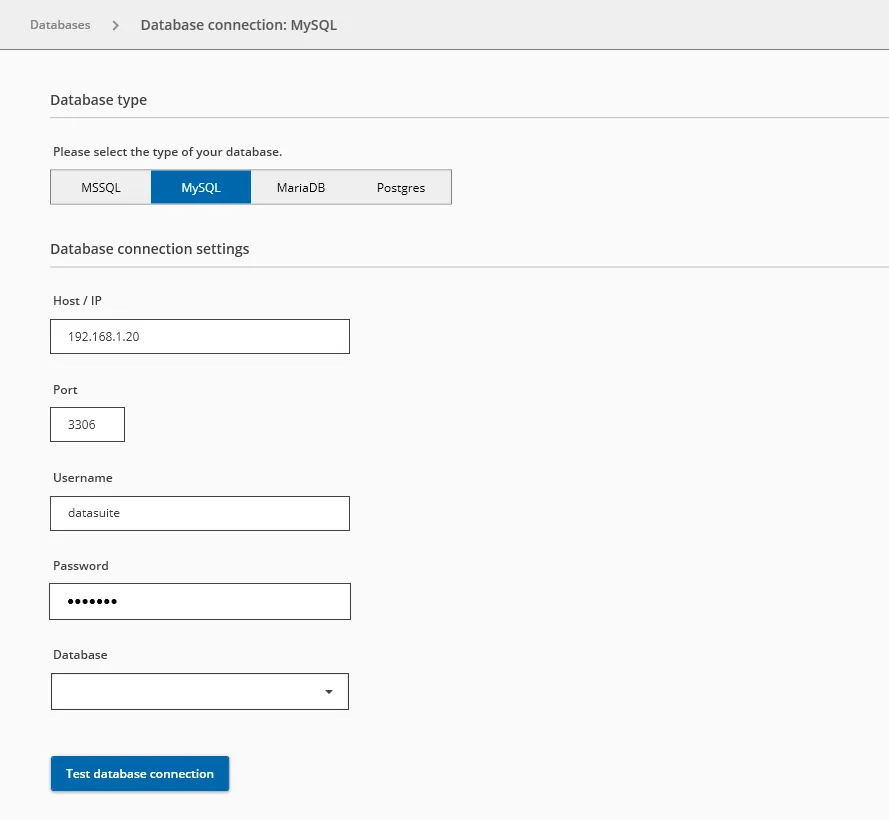Focus the Host / IP input field
This screenshot has height=820, width=889.
point(200,336)
